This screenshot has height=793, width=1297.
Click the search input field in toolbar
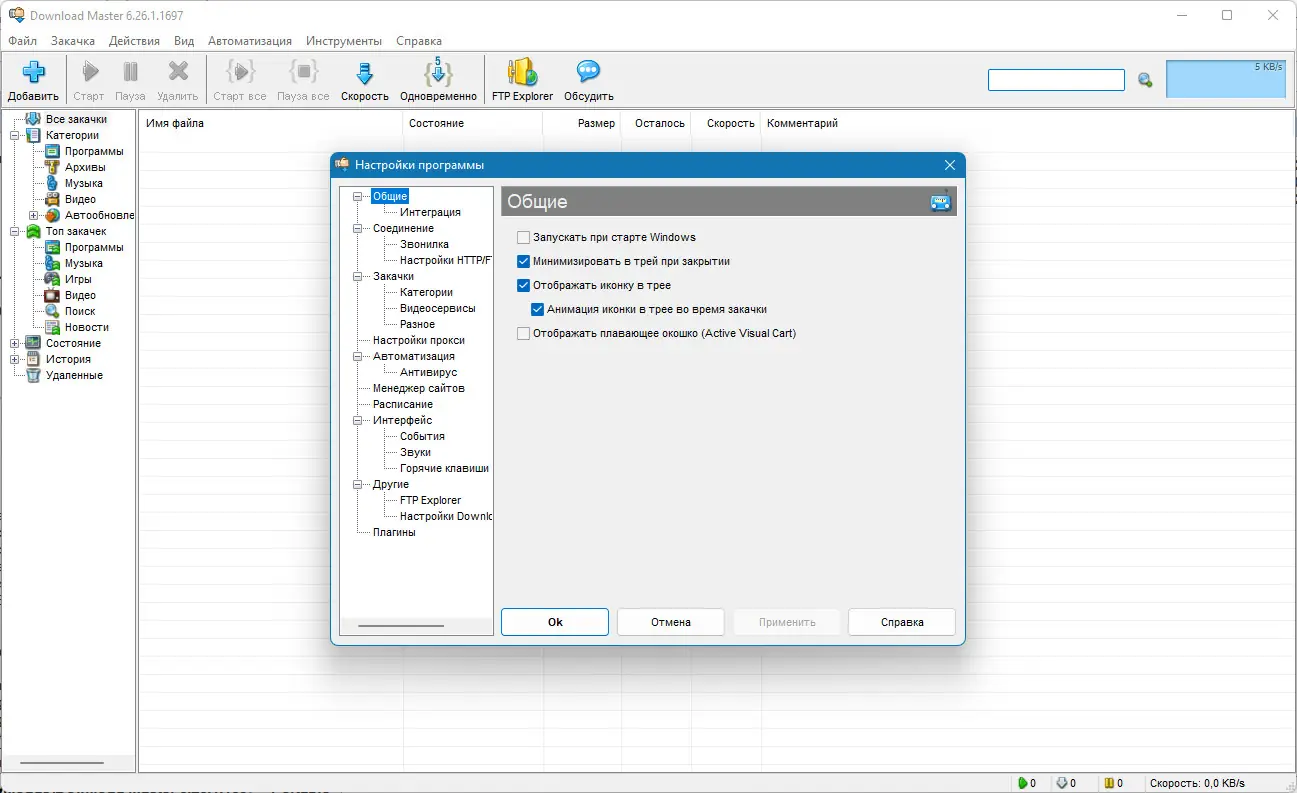tap(1057, 80)
